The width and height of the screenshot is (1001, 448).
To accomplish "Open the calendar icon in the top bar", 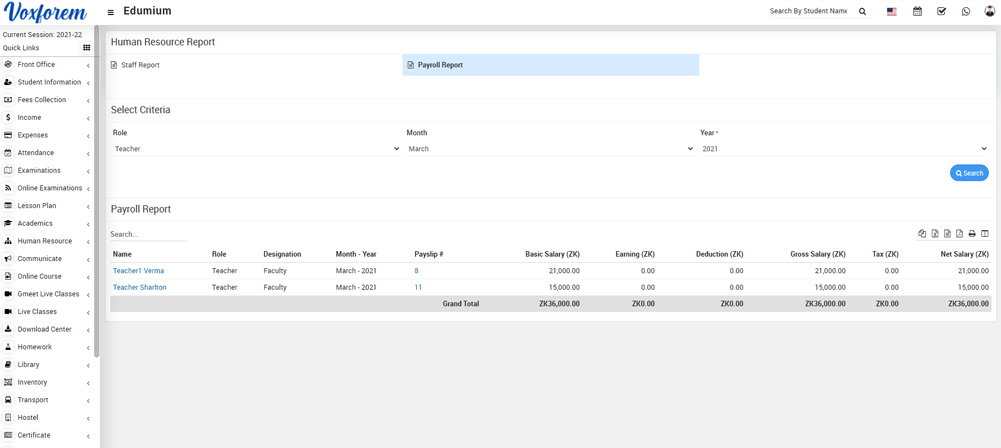I will point(917,12).
